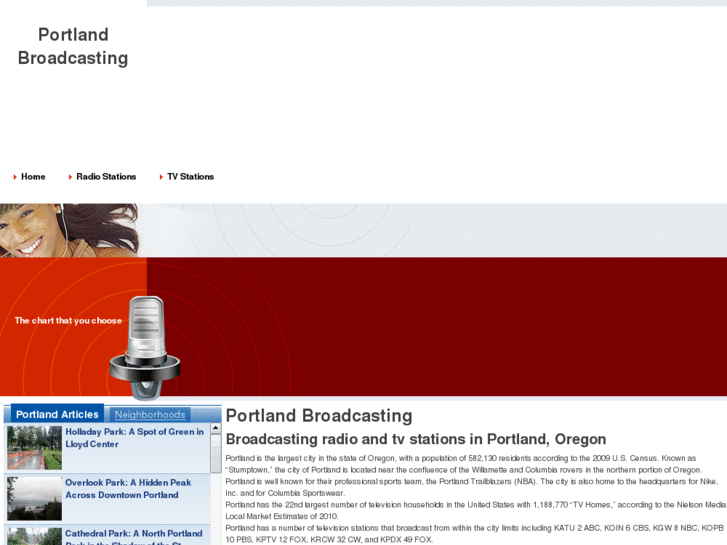Open the Overlook Park article link
This screenshot has height=545, width=727.
point(128,489)
